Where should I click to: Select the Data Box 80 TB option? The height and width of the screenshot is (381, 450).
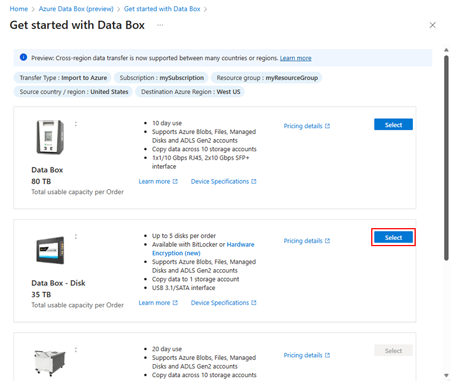[393, 125]
